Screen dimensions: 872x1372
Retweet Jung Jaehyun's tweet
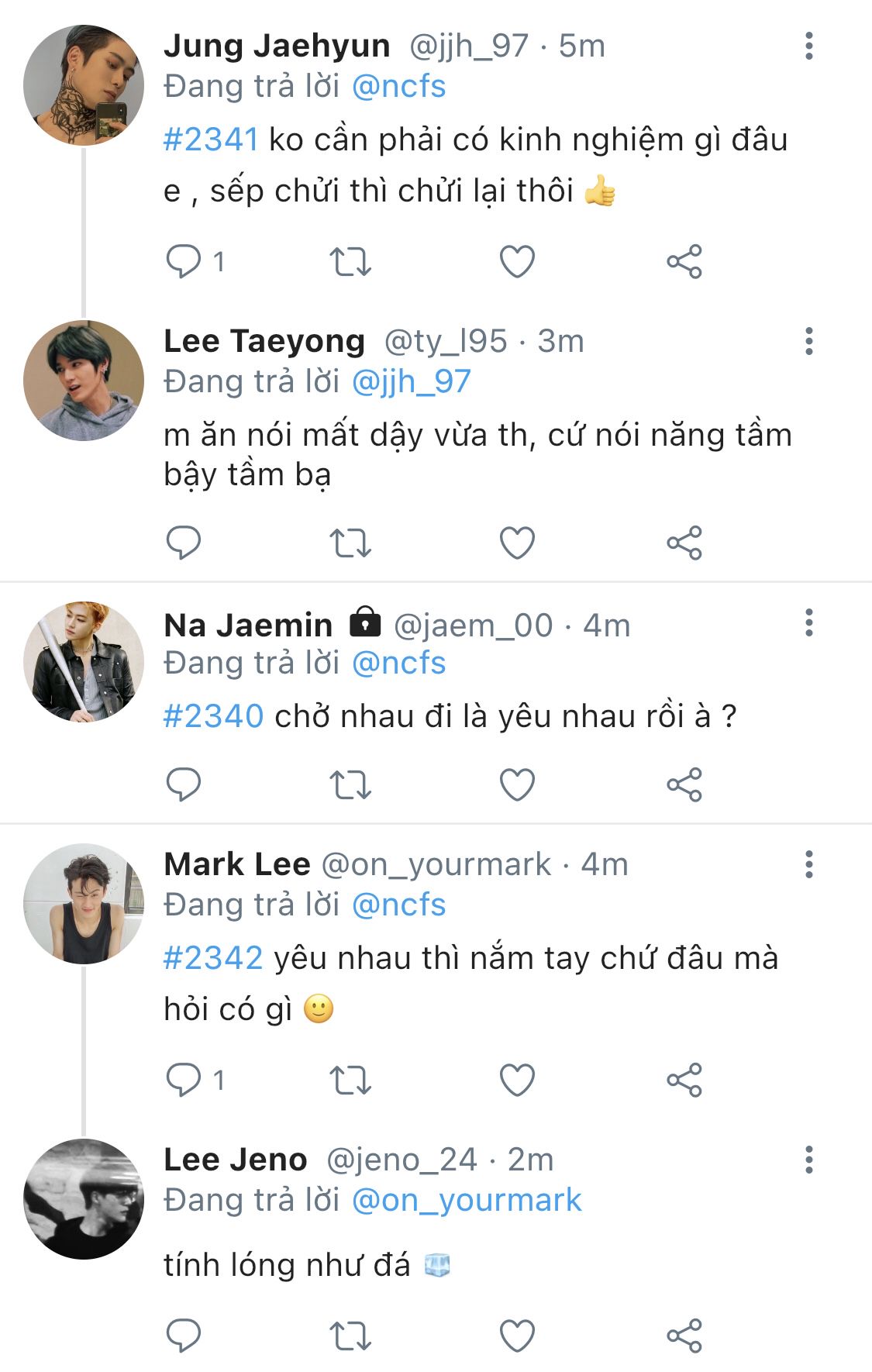pos(350,261)
